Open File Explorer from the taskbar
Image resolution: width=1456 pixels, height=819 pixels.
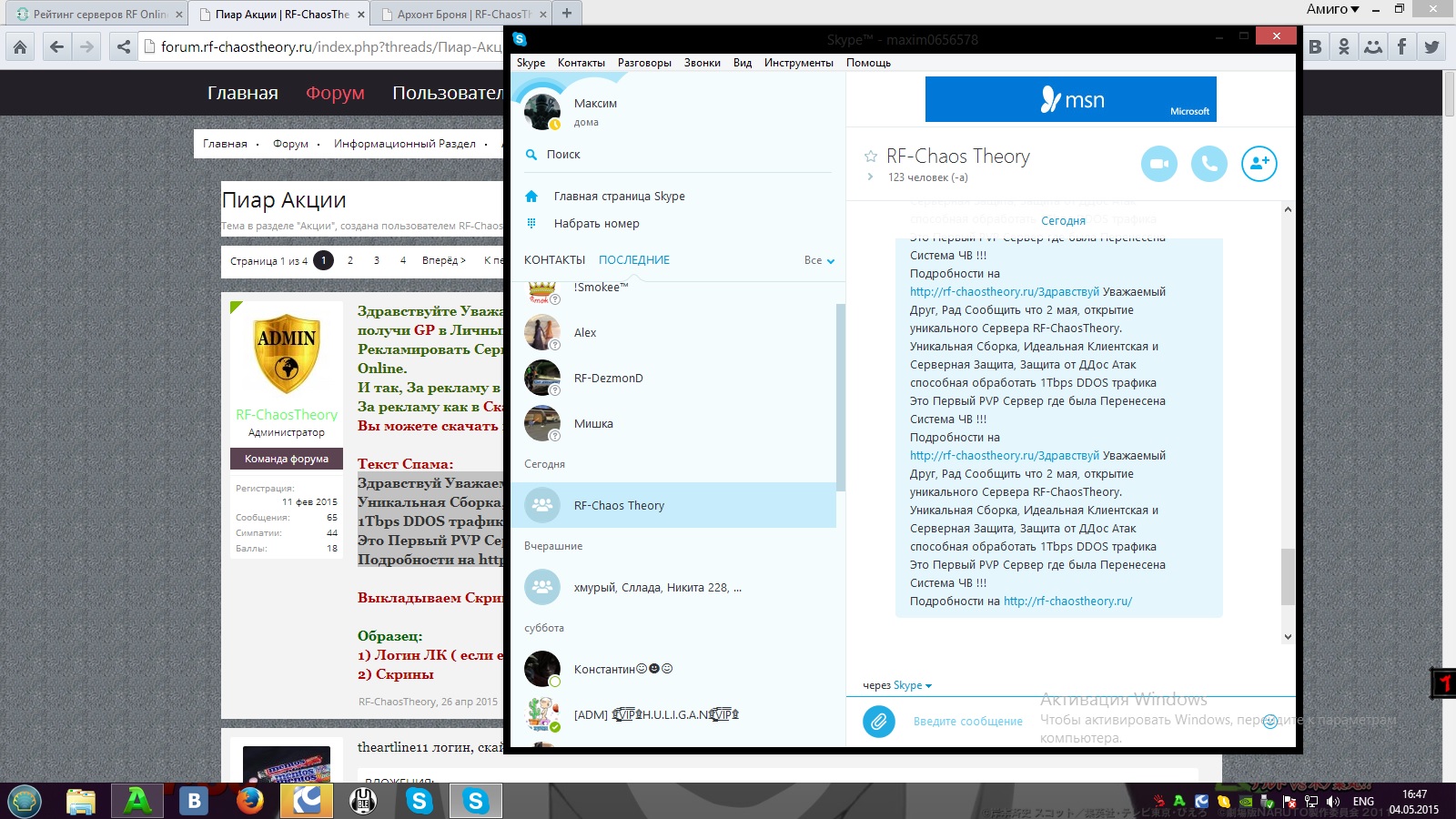tap(81, 801)
